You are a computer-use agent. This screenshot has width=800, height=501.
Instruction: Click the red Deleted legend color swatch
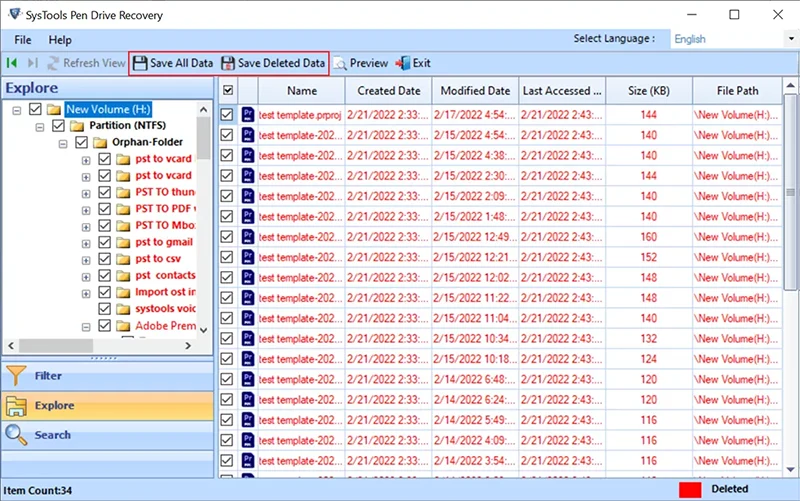(x=690, y=489)
